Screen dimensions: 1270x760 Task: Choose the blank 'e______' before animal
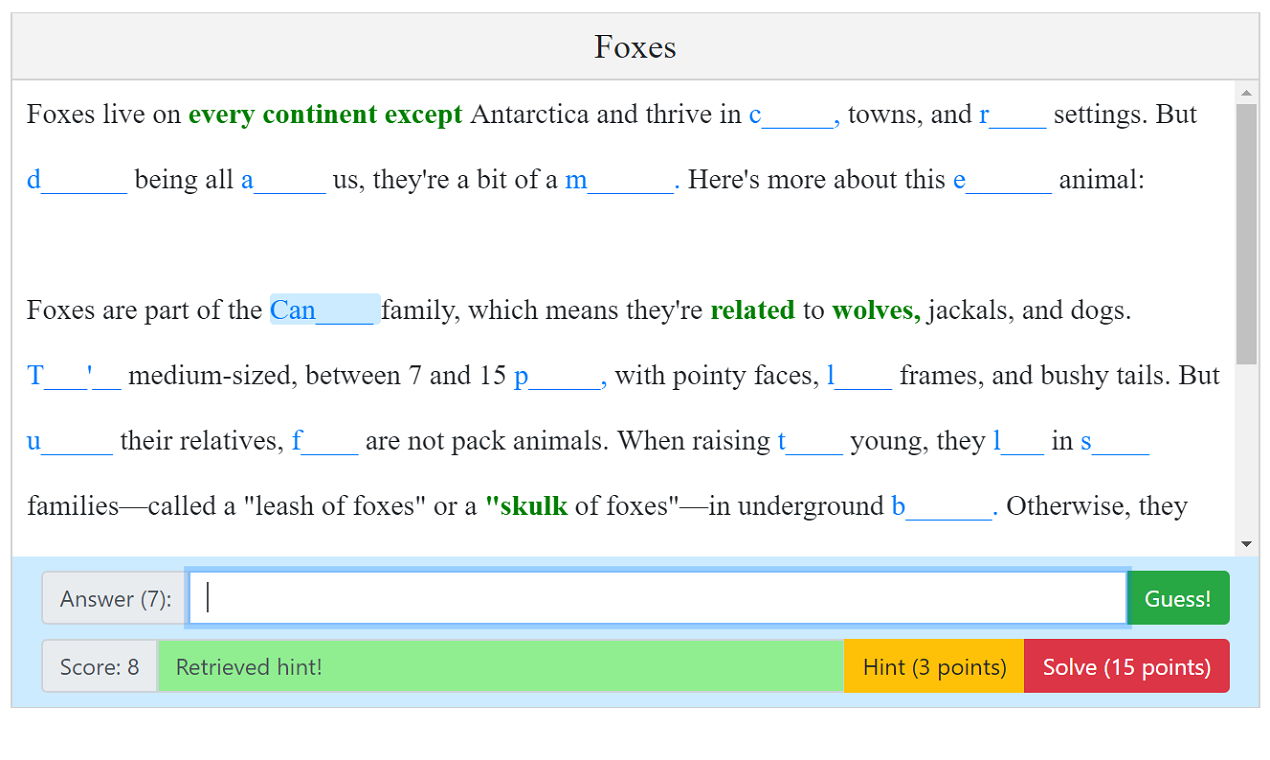1001,180
